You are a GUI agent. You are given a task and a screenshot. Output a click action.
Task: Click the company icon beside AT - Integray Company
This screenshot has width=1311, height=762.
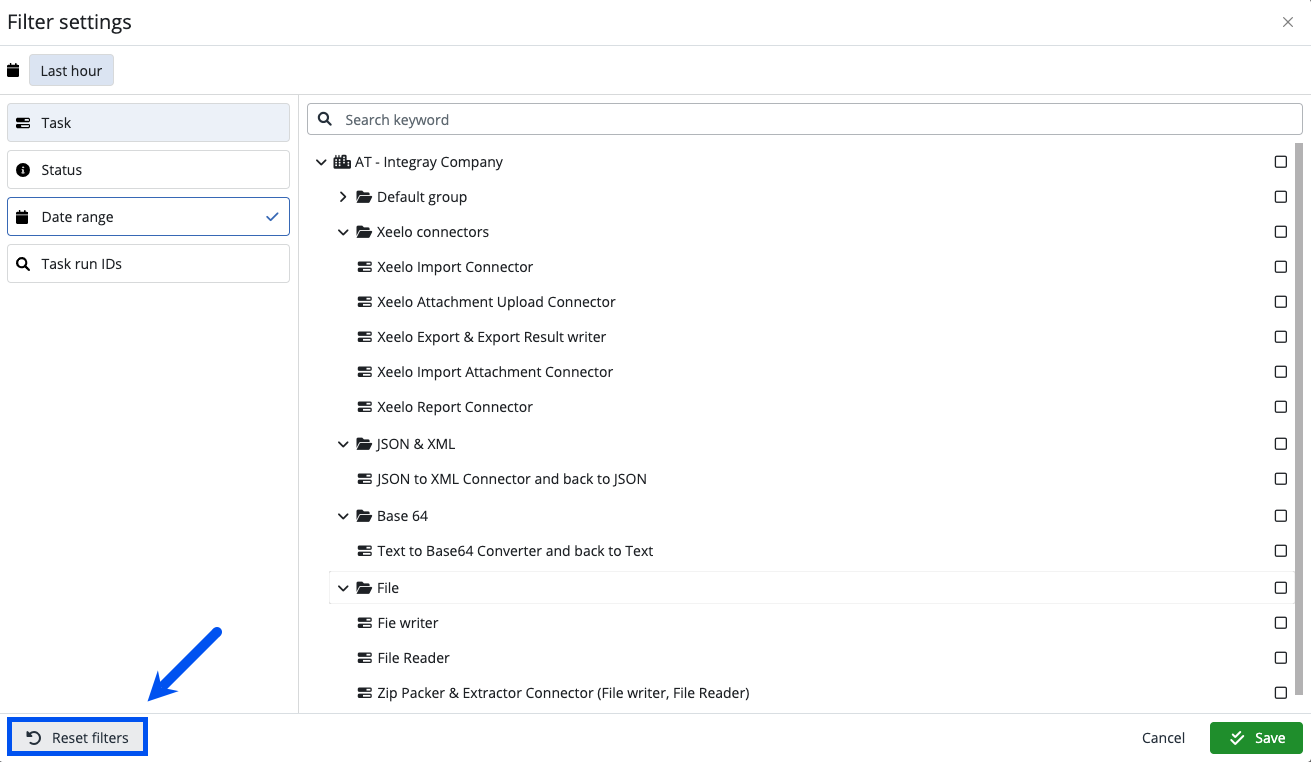342,161
